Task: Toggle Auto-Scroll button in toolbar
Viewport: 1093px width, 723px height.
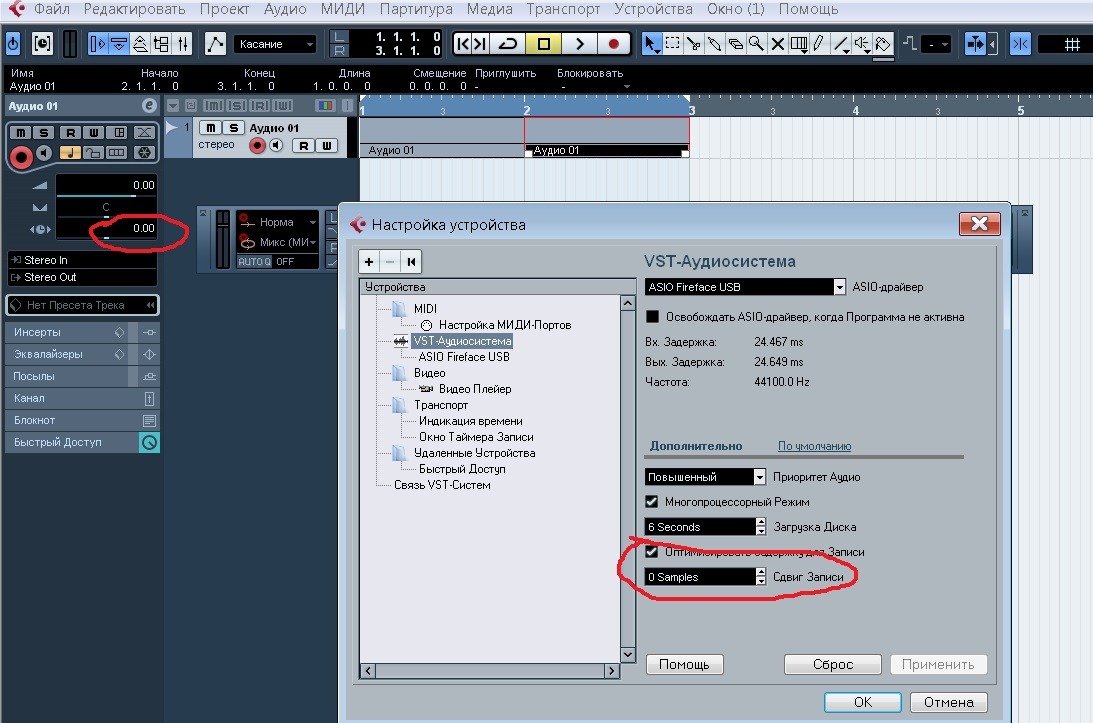Action: coord(975,44)
